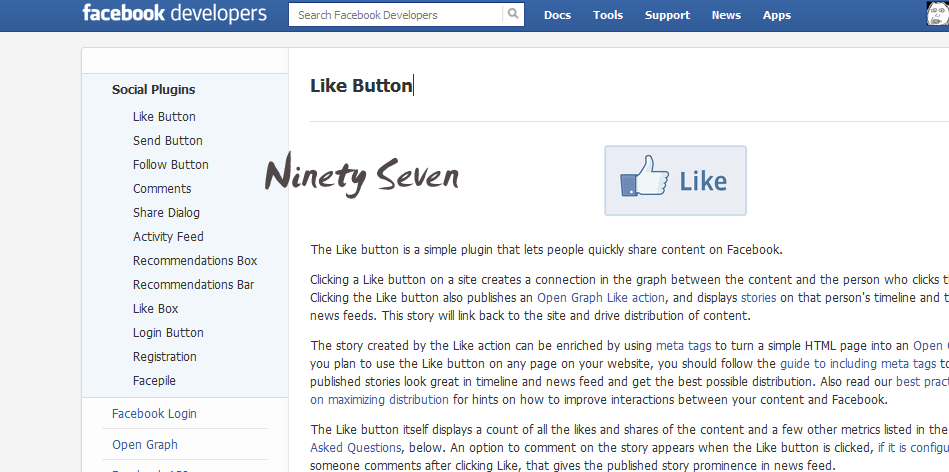Open Like Button in sidebar
Image resolution: width=949 pixels, height=472 pixels.
164,117
